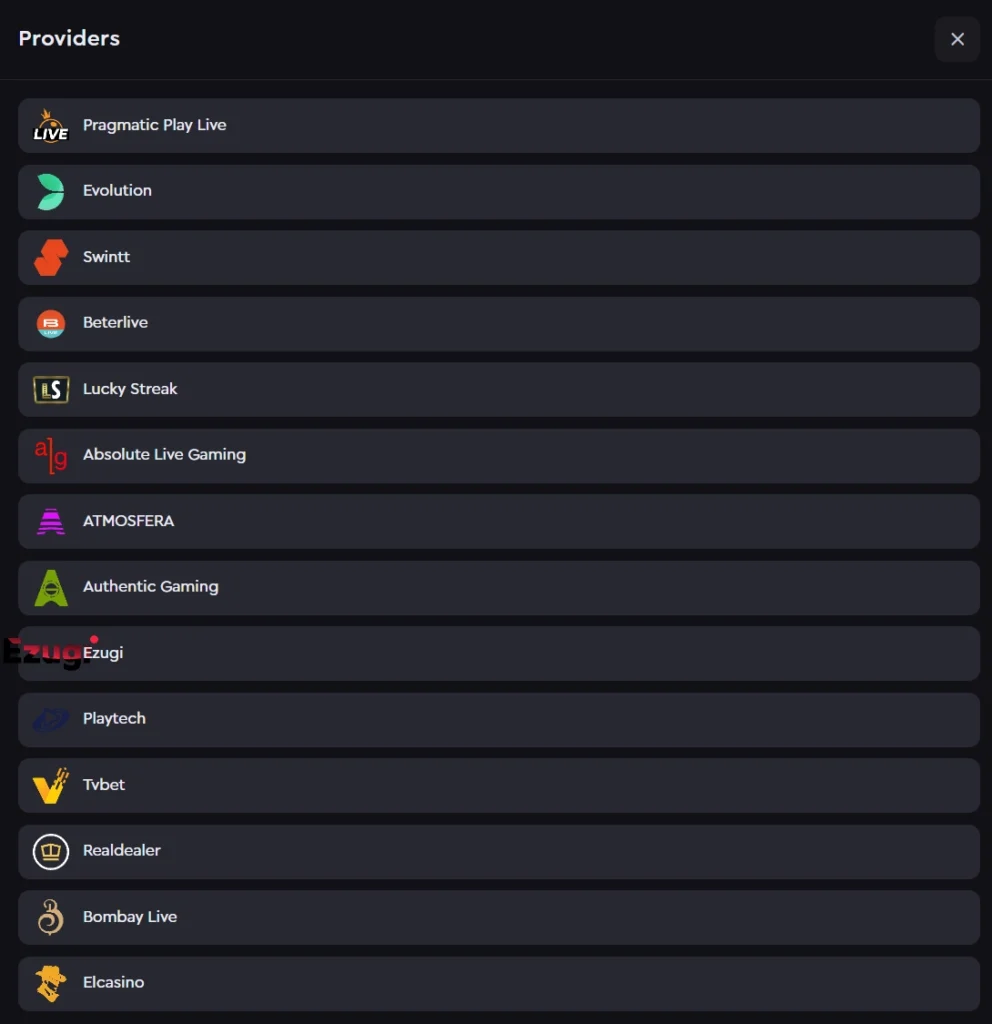Click the purple ATMOSFERA icon
Image resolution: width=992 pixels, height=1024 pixels.
click(50, 521)
